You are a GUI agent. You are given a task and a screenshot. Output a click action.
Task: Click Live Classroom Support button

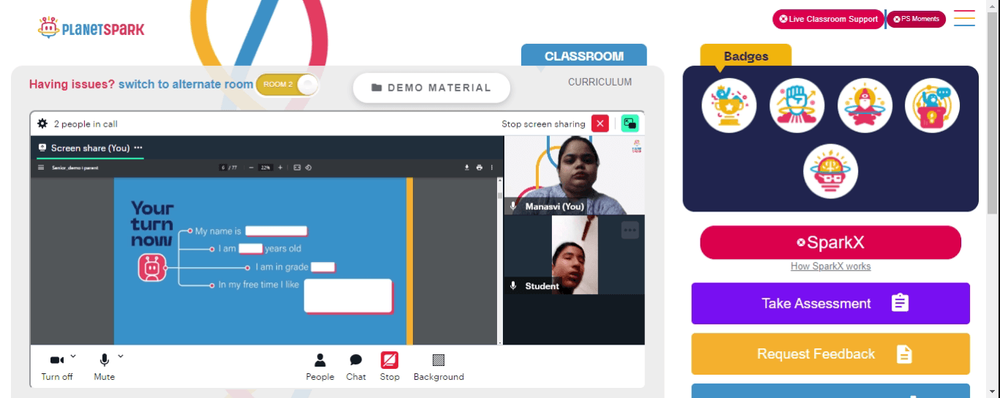[x=828, y=19]
